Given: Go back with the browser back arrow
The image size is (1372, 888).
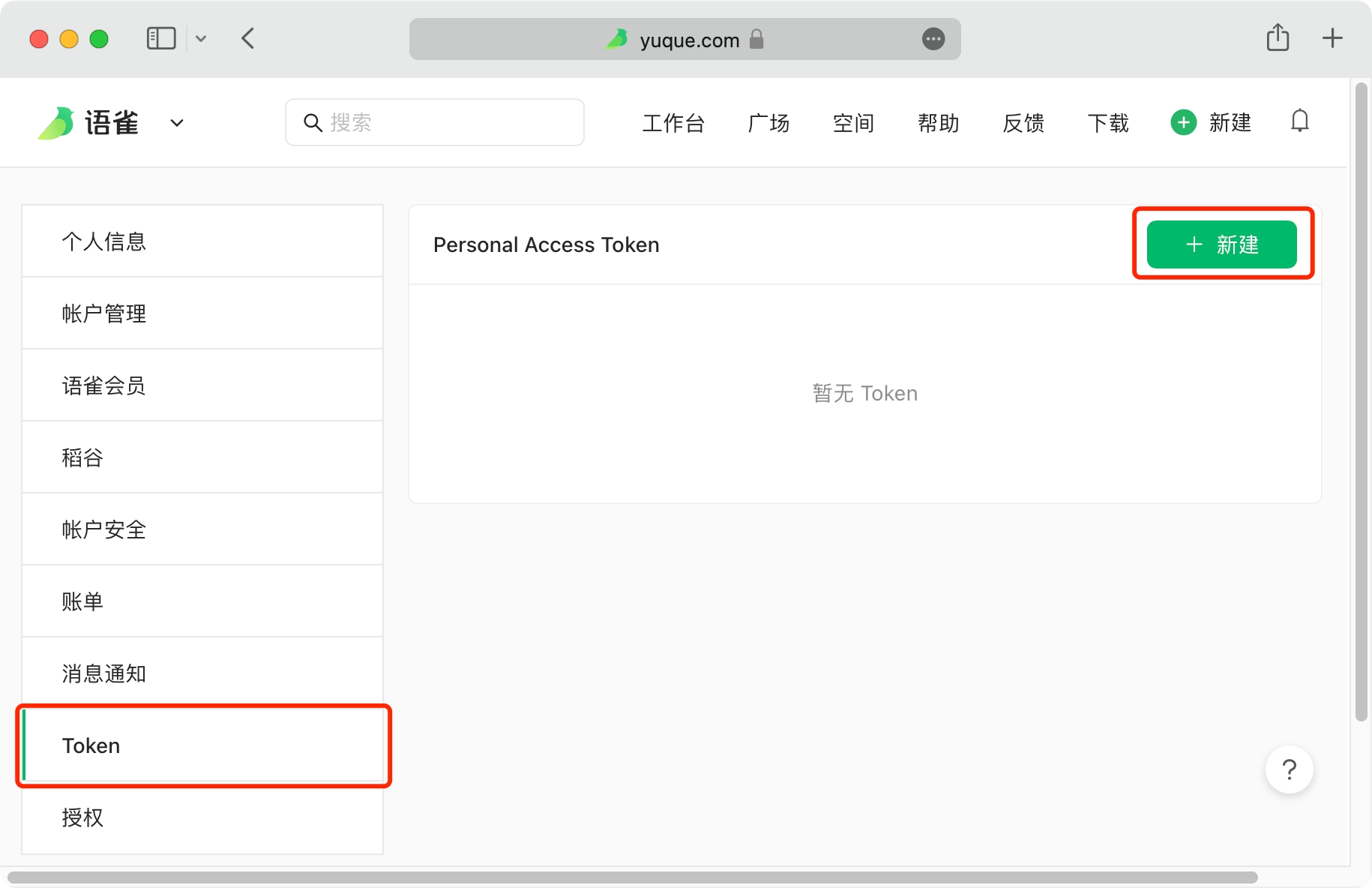Looking at the screenshot, I should click(248, 38).
